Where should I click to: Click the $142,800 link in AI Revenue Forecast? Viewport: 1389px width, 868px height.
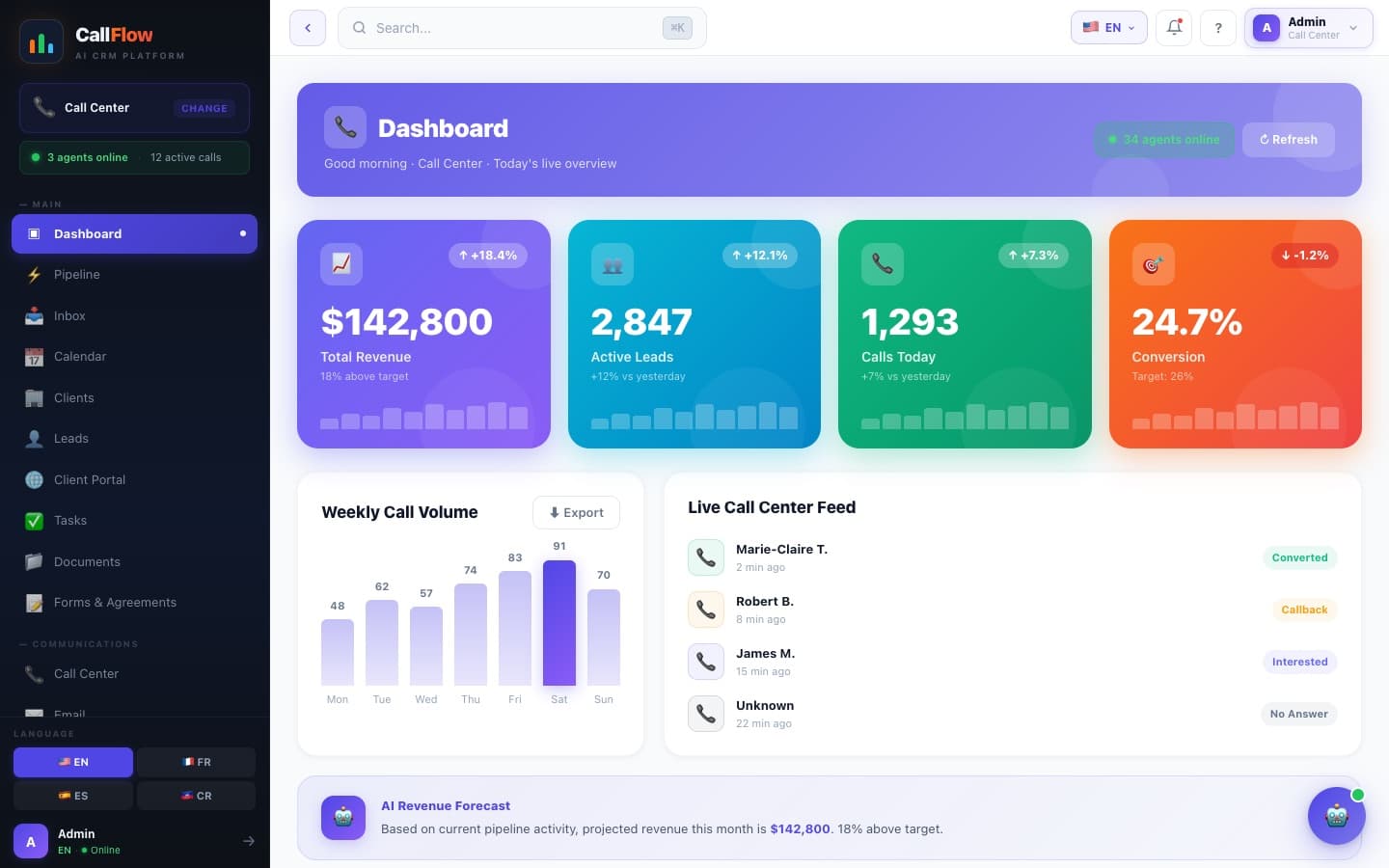coord(800,828)
